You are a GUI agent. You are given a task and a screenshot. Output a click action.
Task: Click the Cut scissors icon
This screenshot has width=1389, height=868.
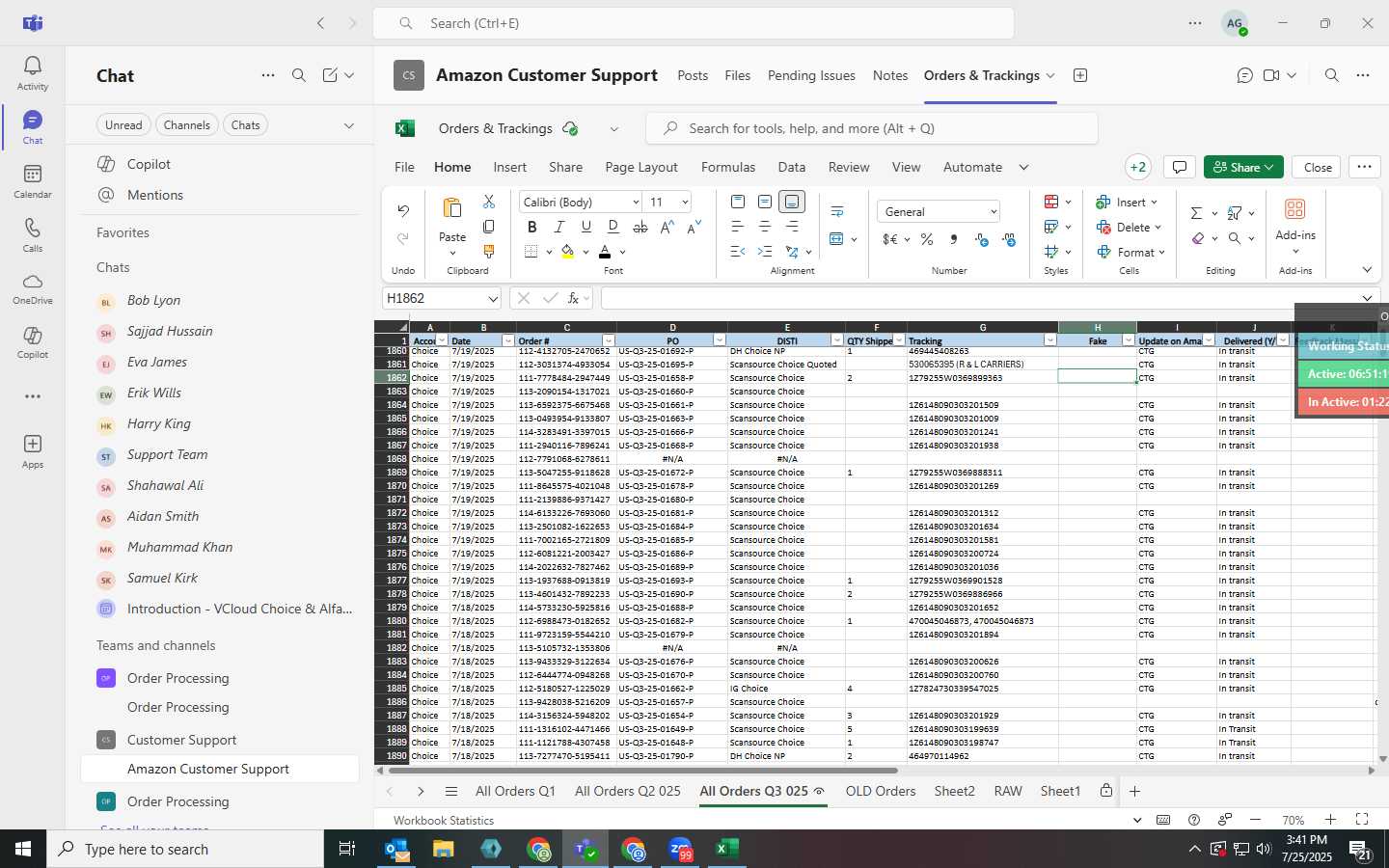[x=489, y=202]
